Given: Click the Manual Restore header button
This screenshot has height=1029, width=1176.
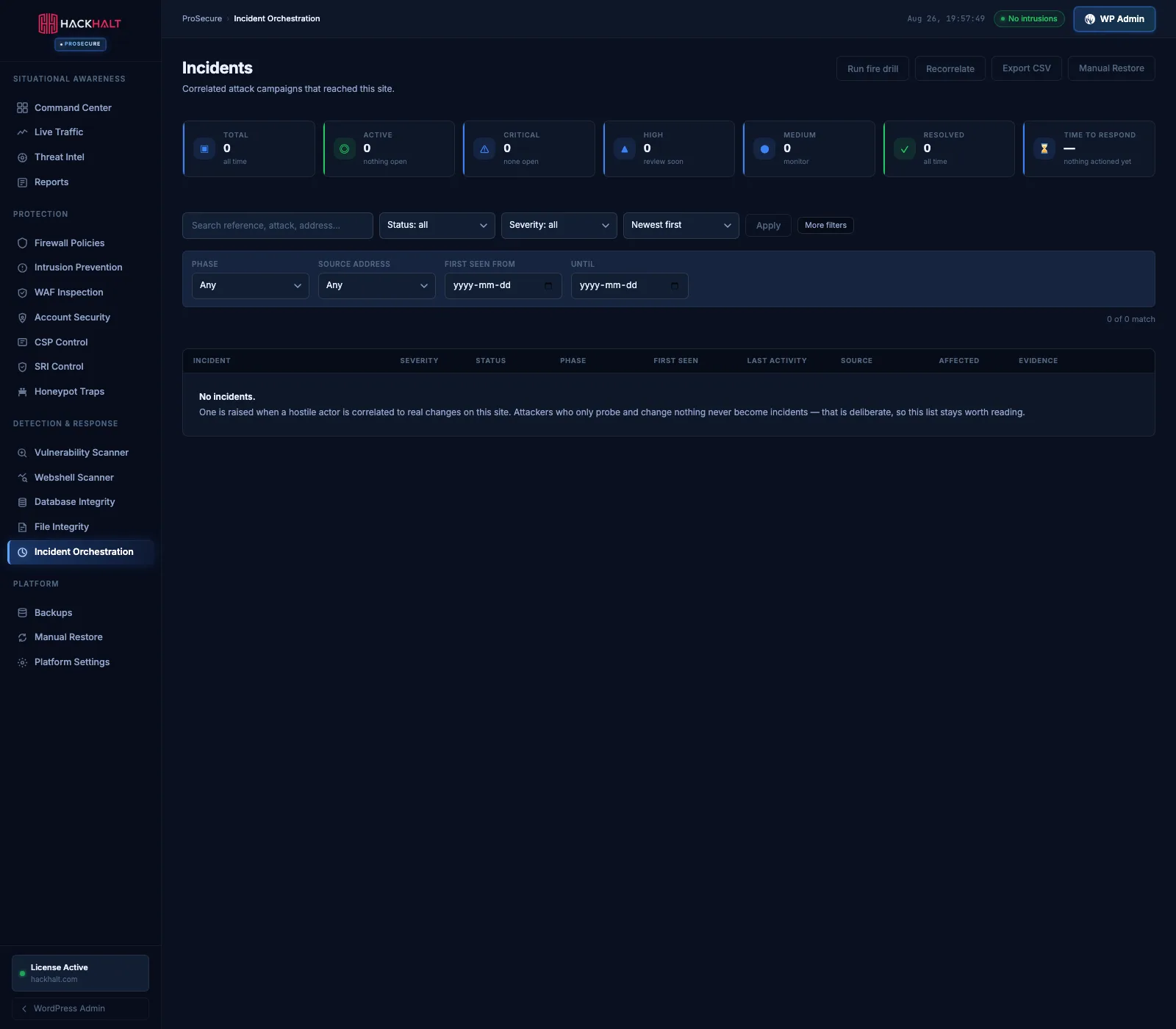Looking at the screenshot, I should point(1111,68).
